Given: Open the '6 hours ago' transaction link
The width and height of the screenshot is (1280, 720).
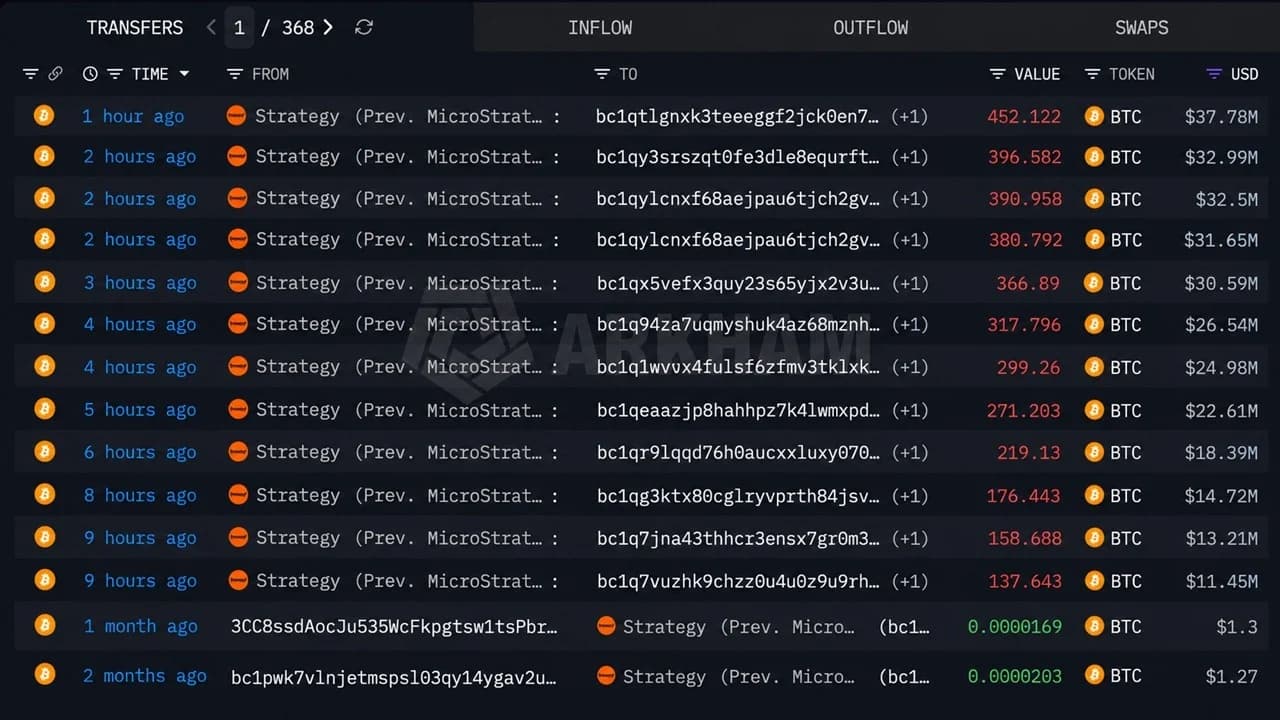Looking at the screenshot, I should (140, 453).
